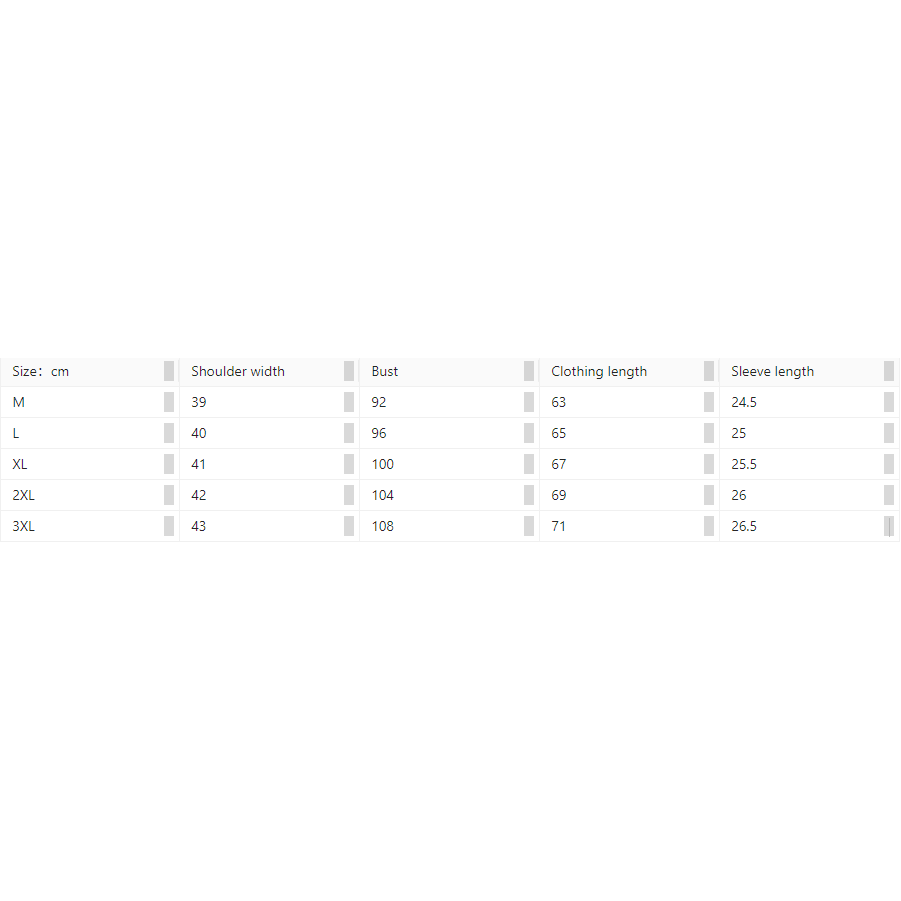Click the 'Bust' column header
The image size is (901, 901).
[x=385, y=371]
